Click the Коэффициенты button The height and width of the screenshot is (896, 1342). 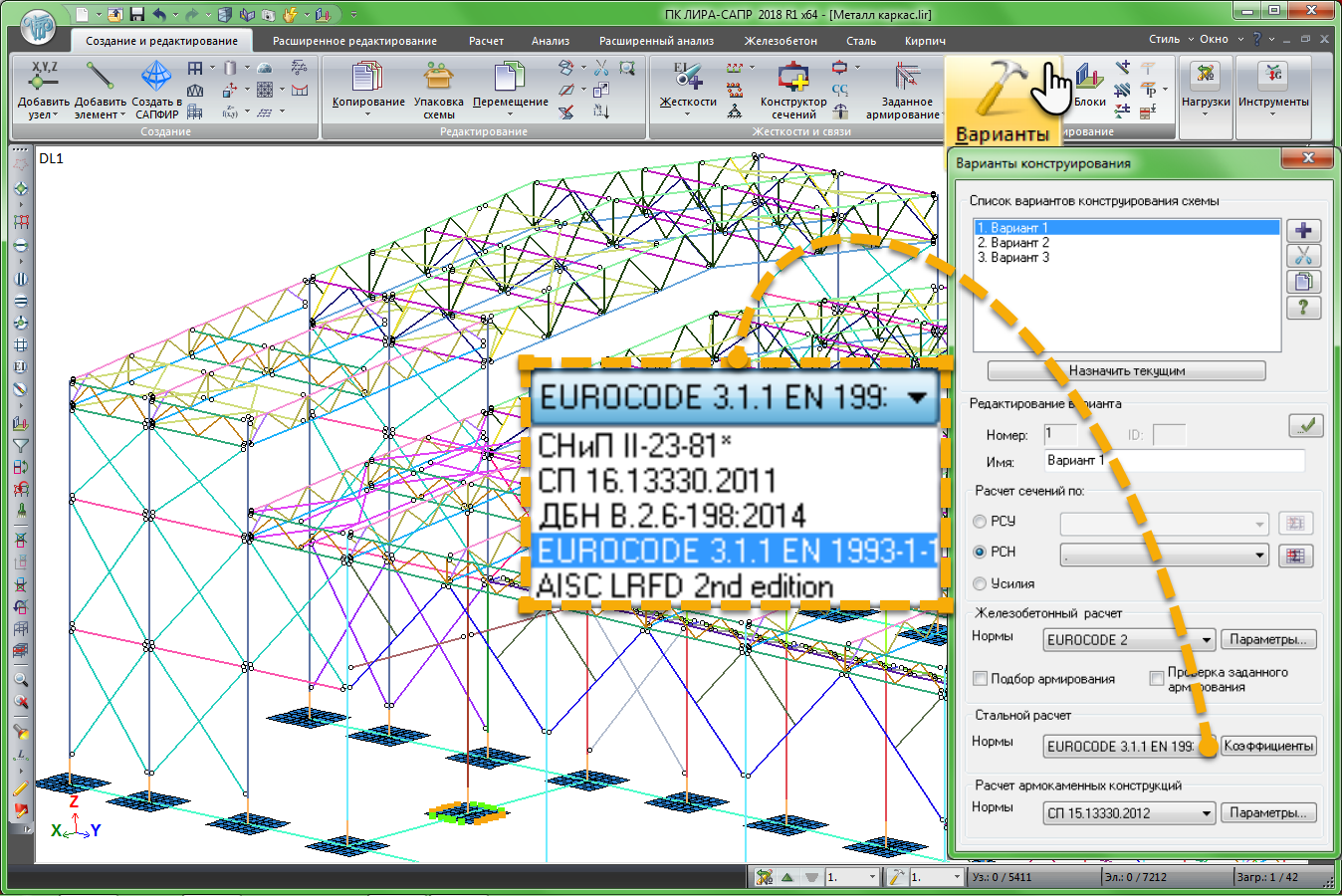tap(1268, 746)
